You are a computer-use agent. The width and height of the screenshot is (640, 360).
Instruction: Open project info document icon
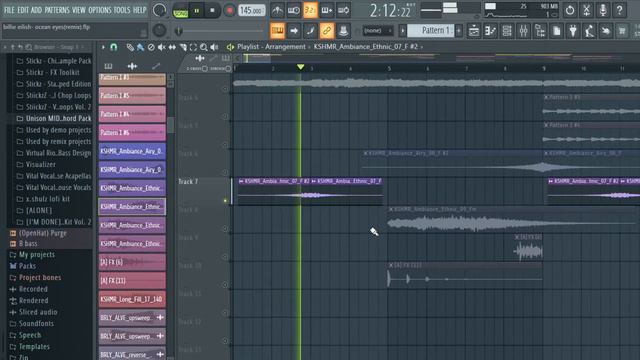tap(557, 31)
